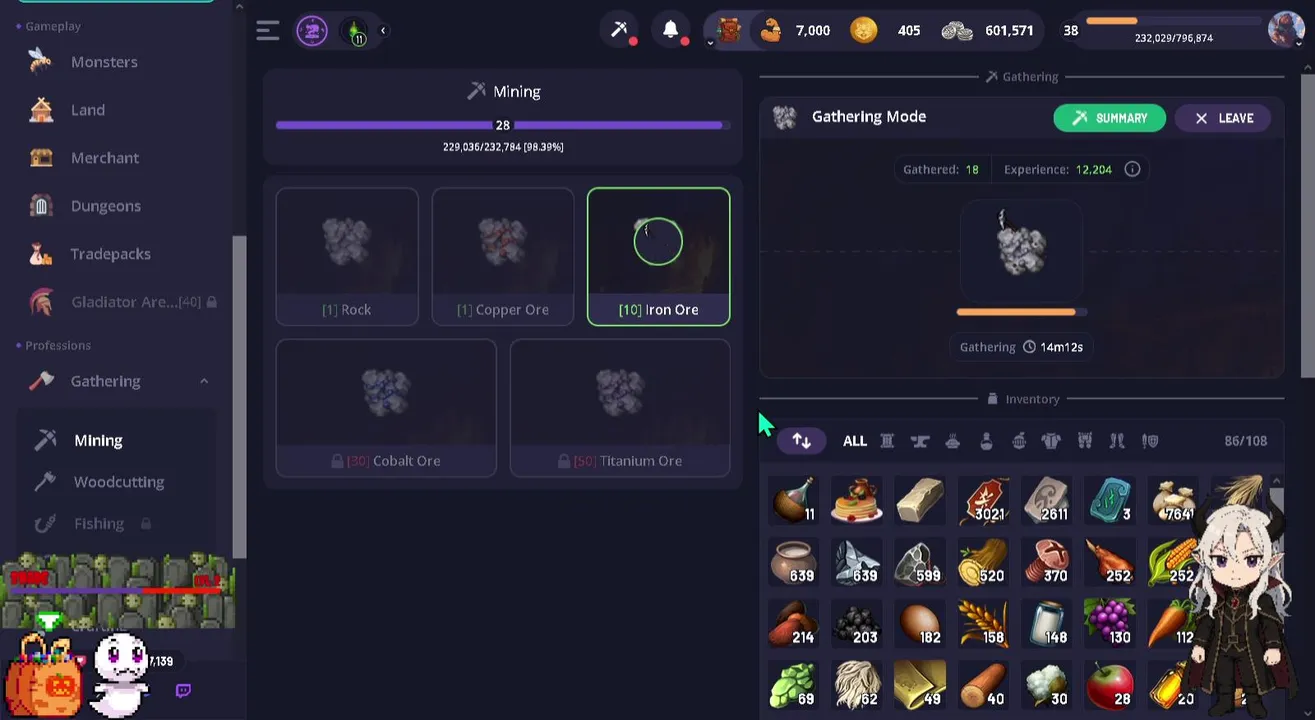The height and width of the screenshot is (720, 1315).
Task: Open the dropdown chevron beside the backpack icon
Action: (710, 43)
